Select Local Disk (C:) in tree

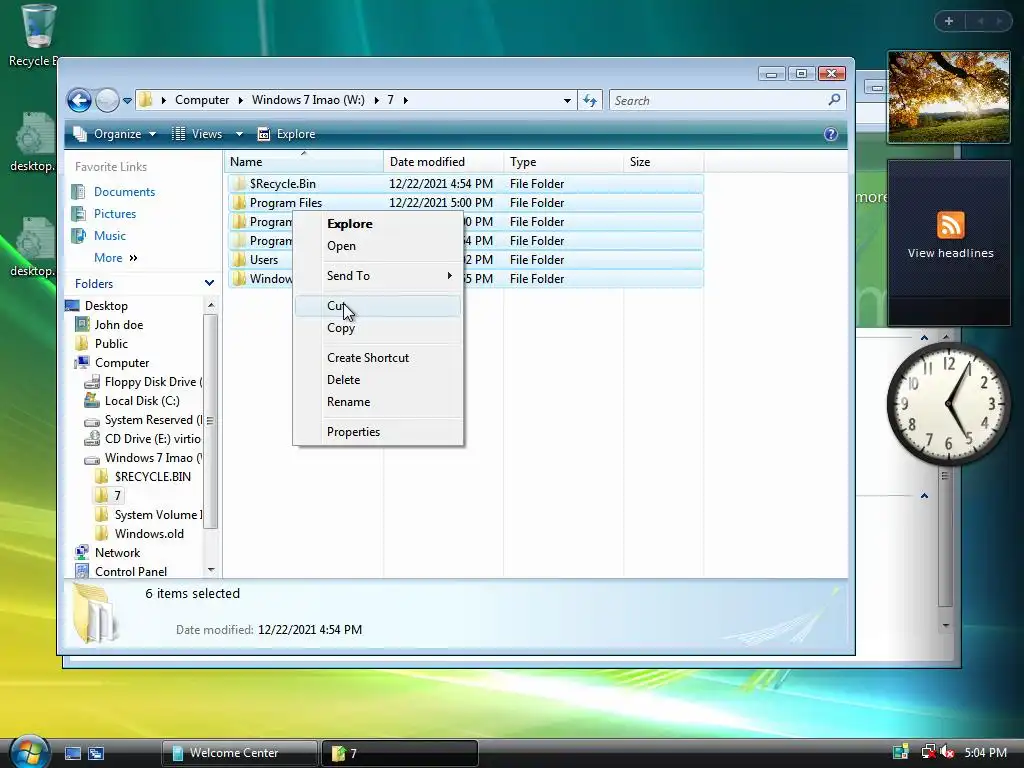142,401
